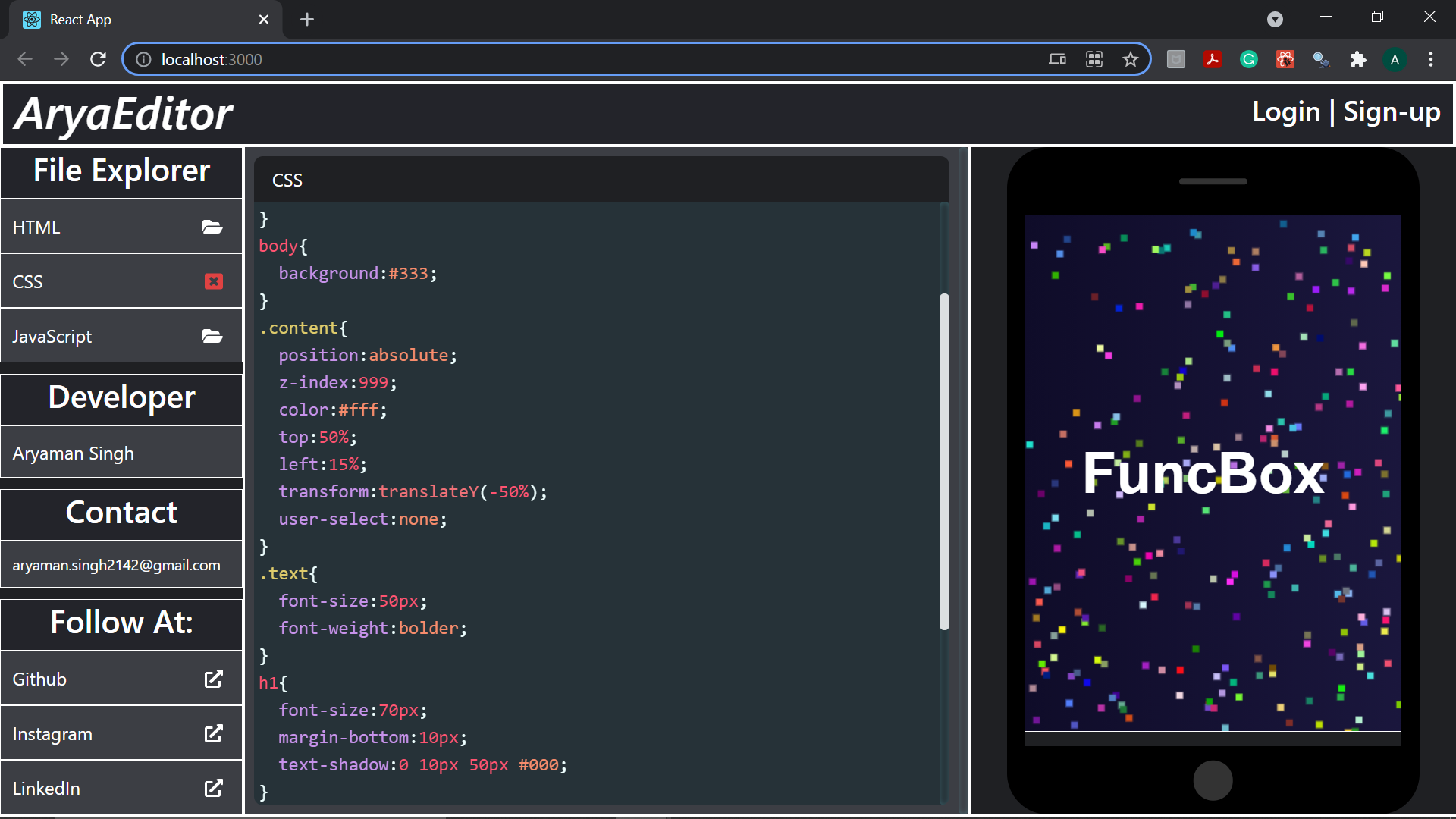Open Instagram external link icon
Screen dimensions: 1456x819
[x=214, y=733]
